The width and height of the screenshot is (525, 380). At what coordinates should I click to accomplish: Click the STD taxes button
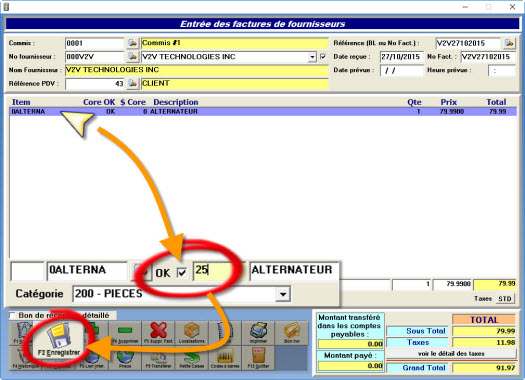point(504,299)
